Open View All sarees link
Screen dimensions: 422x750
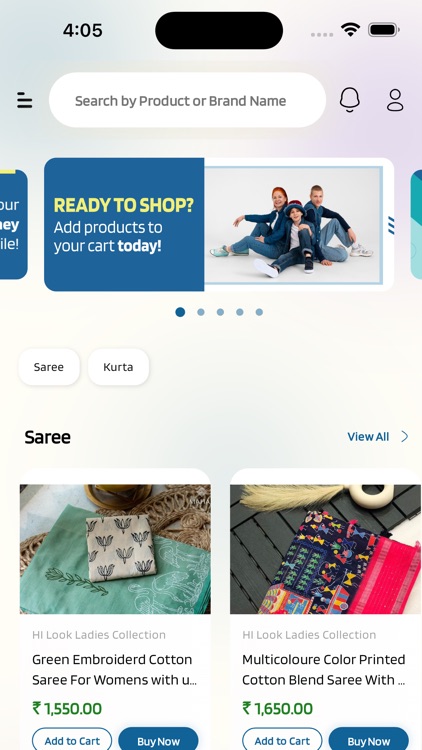368,436
